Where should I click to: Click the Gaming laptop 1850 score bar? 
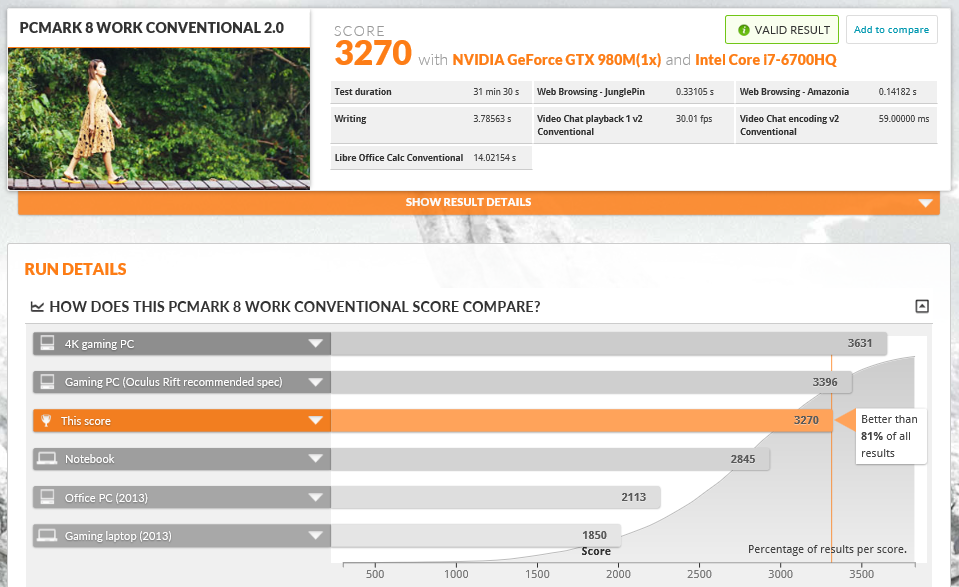tap(476, 536)
